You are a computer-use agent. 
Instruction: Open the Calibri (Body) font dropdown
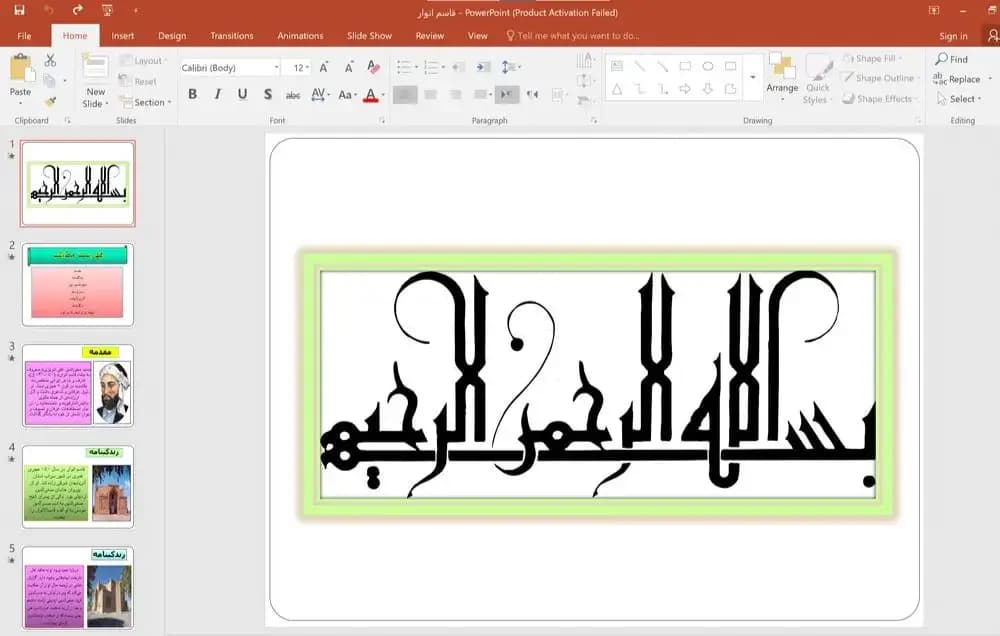coord(276,67)
